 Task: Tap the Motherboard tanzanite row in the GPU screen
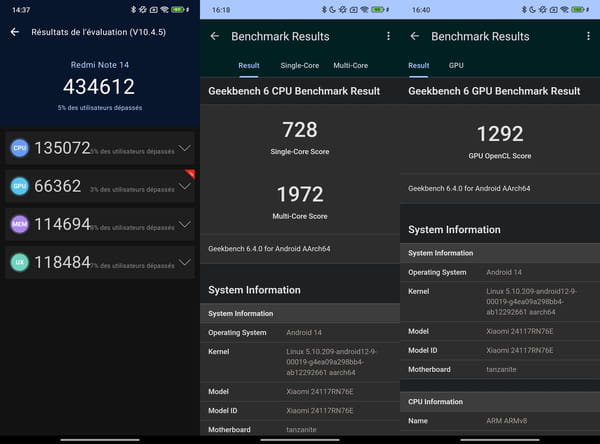500,369
